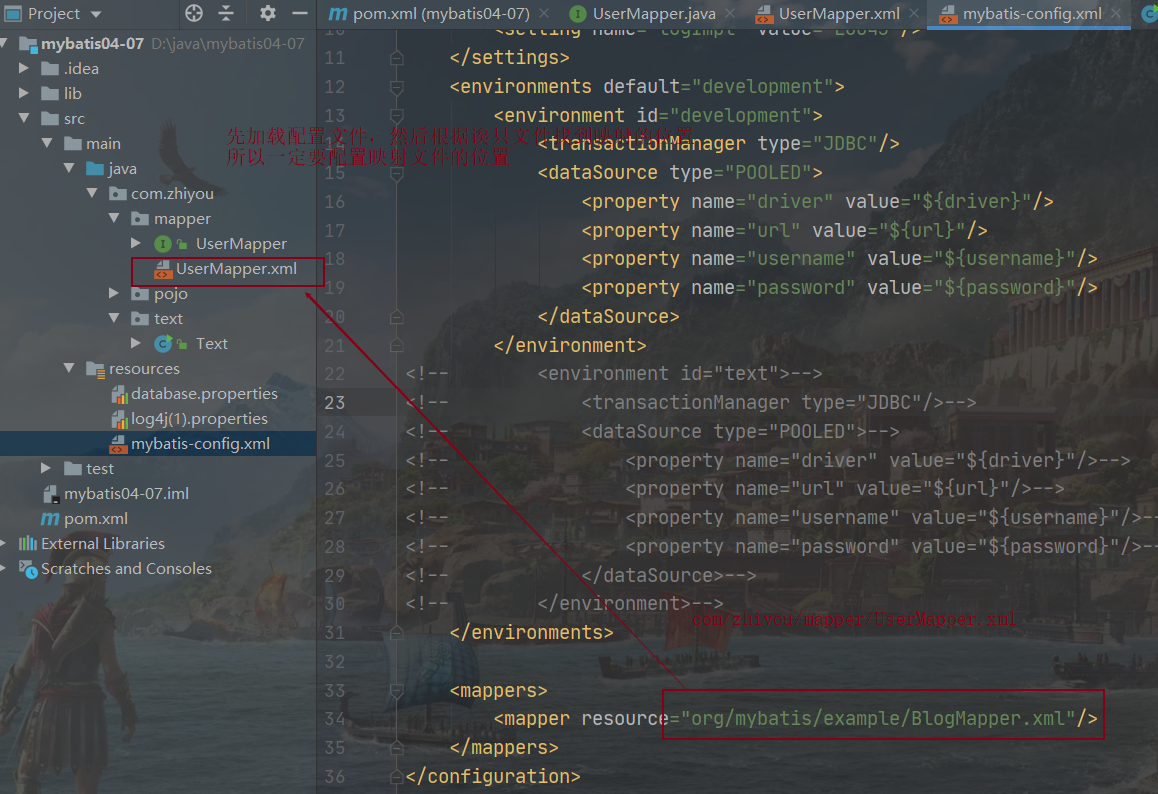1158x794 pixels.
Task: Fold the dataSource tag at line 15
Action: tap(397, 173)
